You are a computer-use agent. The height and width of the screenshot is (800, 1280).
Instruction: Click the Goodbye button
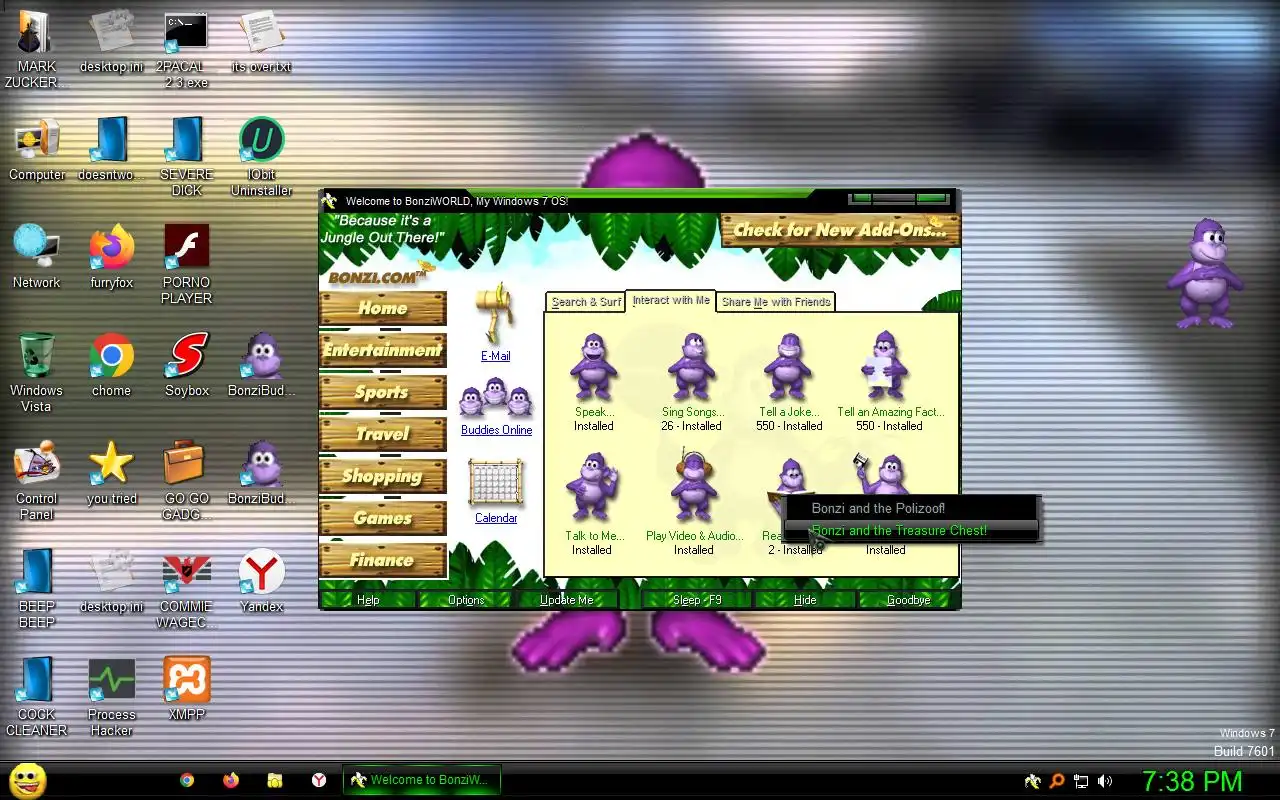coord(908,600)
